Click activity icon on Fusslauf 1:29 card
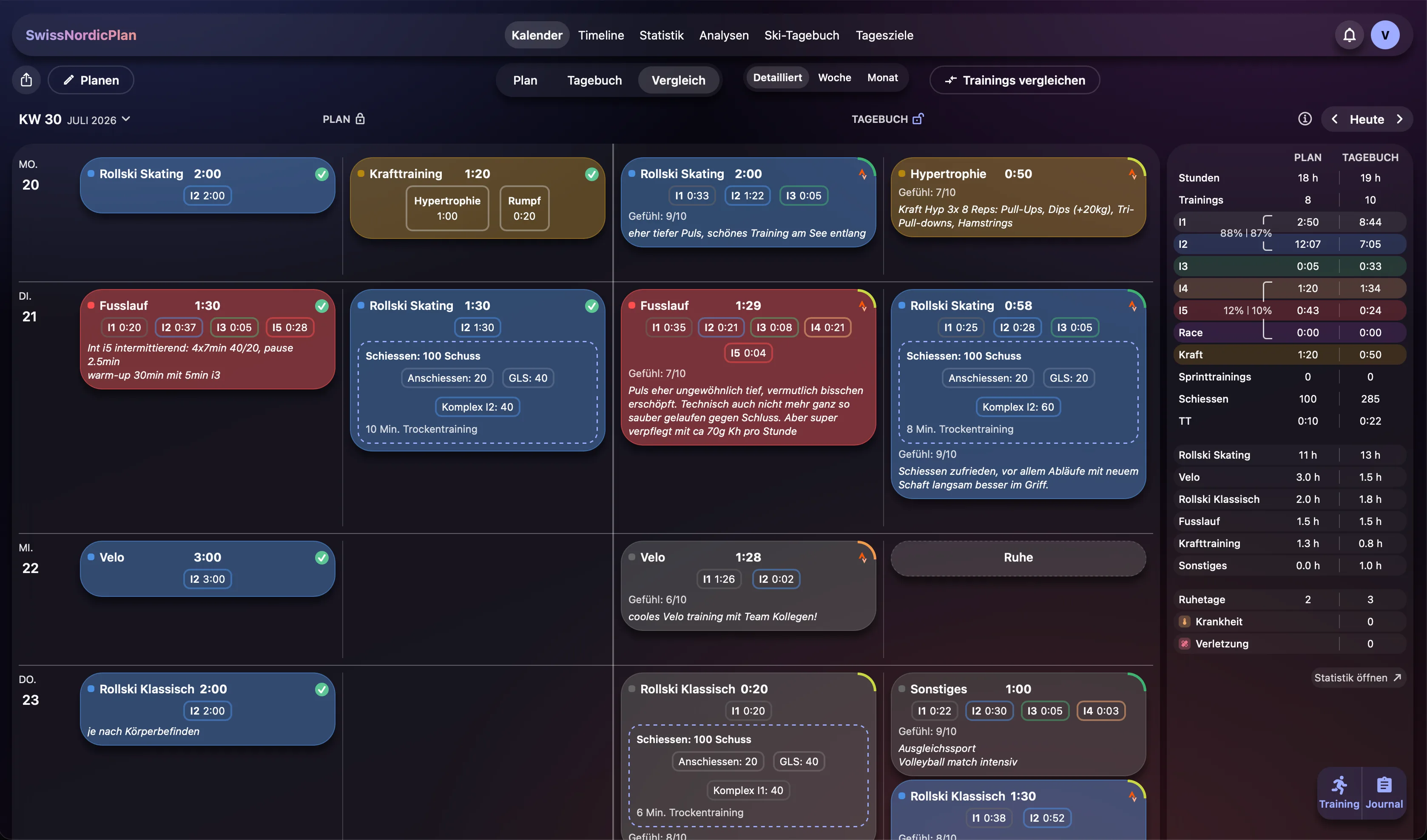This screenshot has height=840, width=1427. 862,306
